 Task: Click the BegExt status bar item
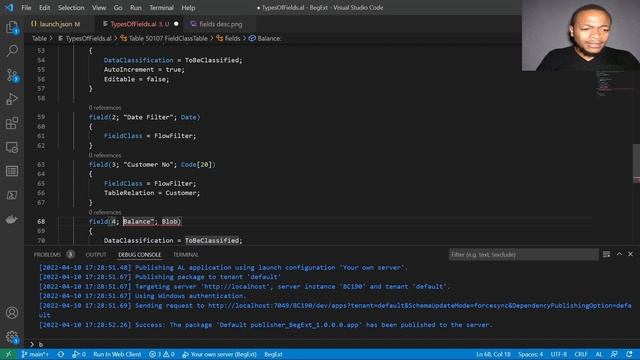273,354
